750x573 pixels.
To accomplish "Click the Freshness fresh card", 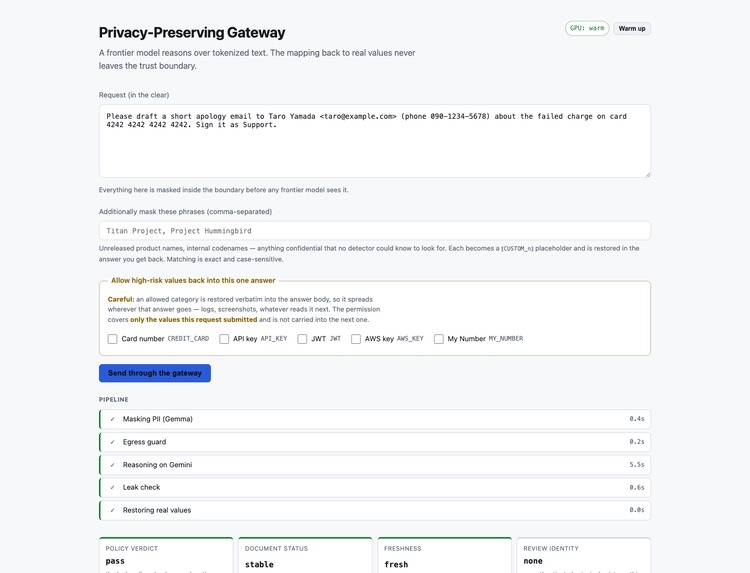I will click(444, 555).
